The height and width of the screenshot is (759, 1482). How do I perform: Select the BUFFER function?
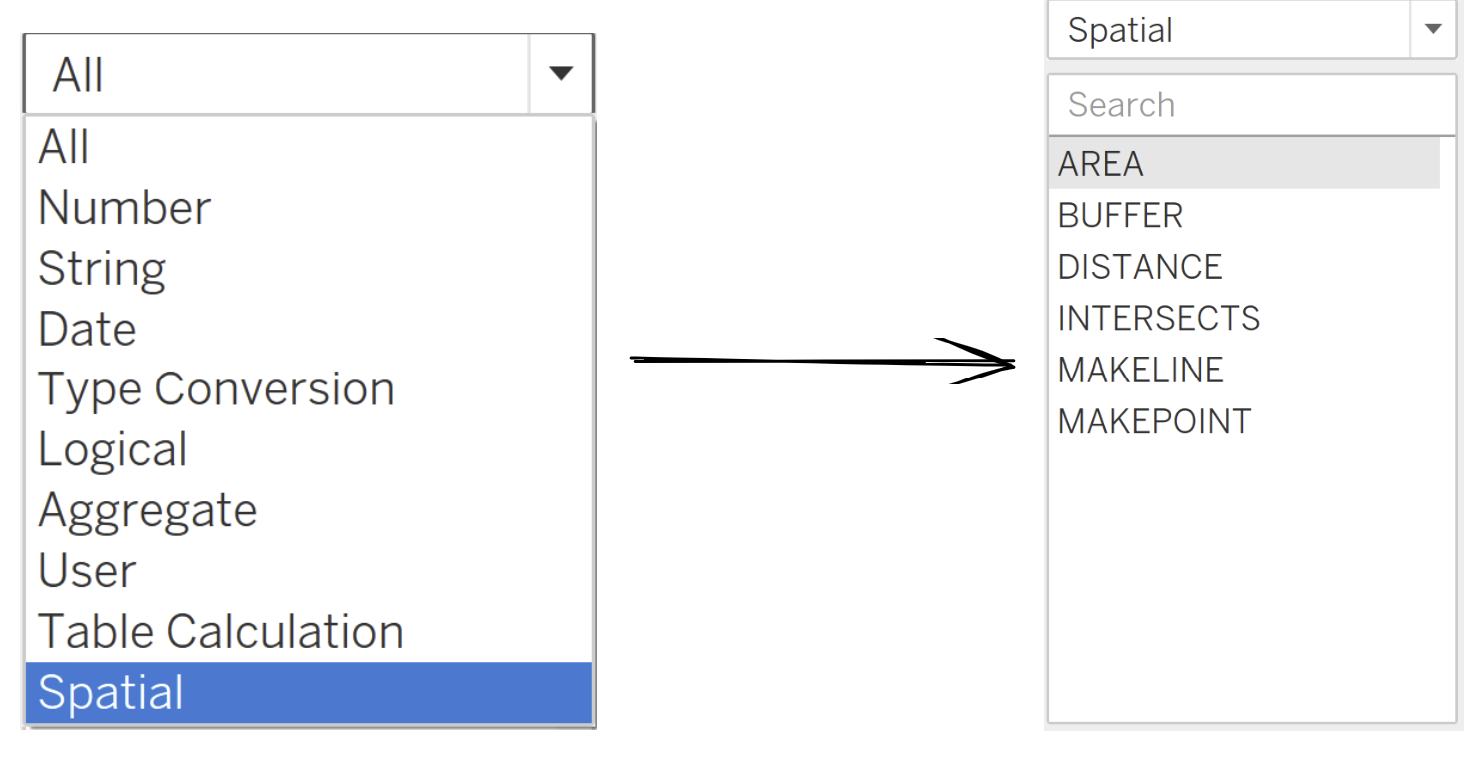tap(1120, 215)
